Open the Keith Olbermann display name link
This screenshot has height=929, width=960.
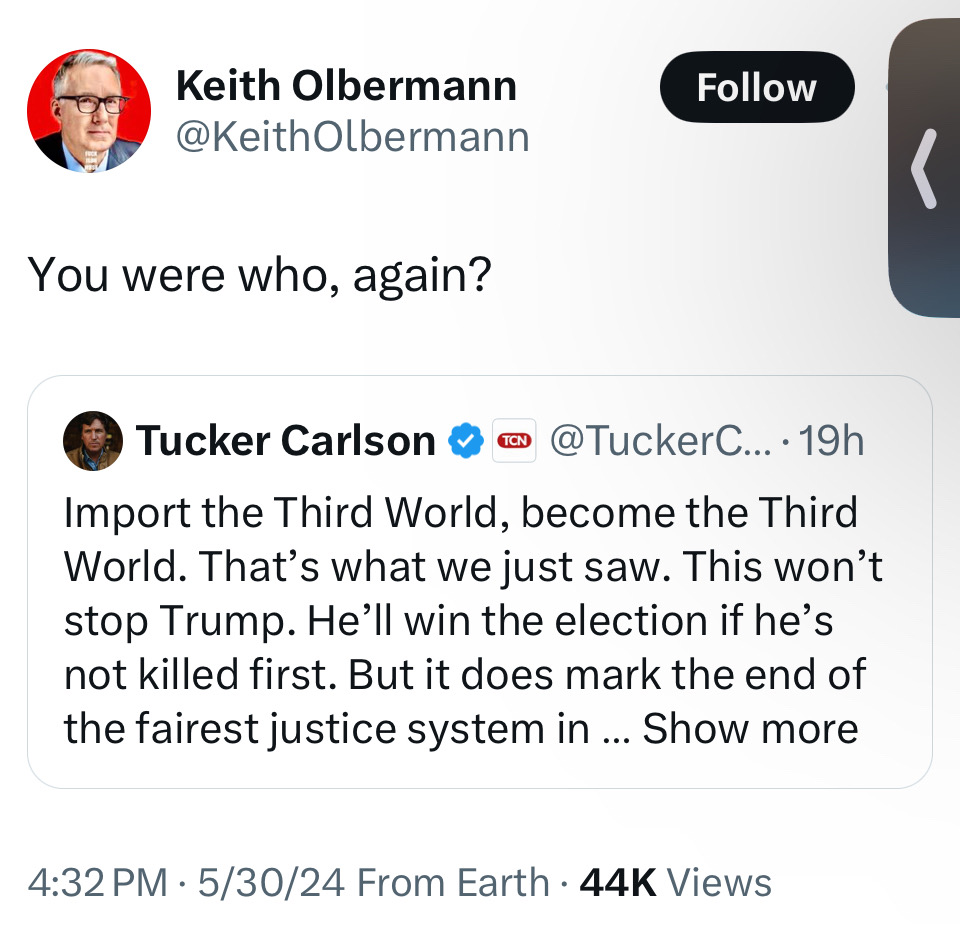(x=347, y=85)
